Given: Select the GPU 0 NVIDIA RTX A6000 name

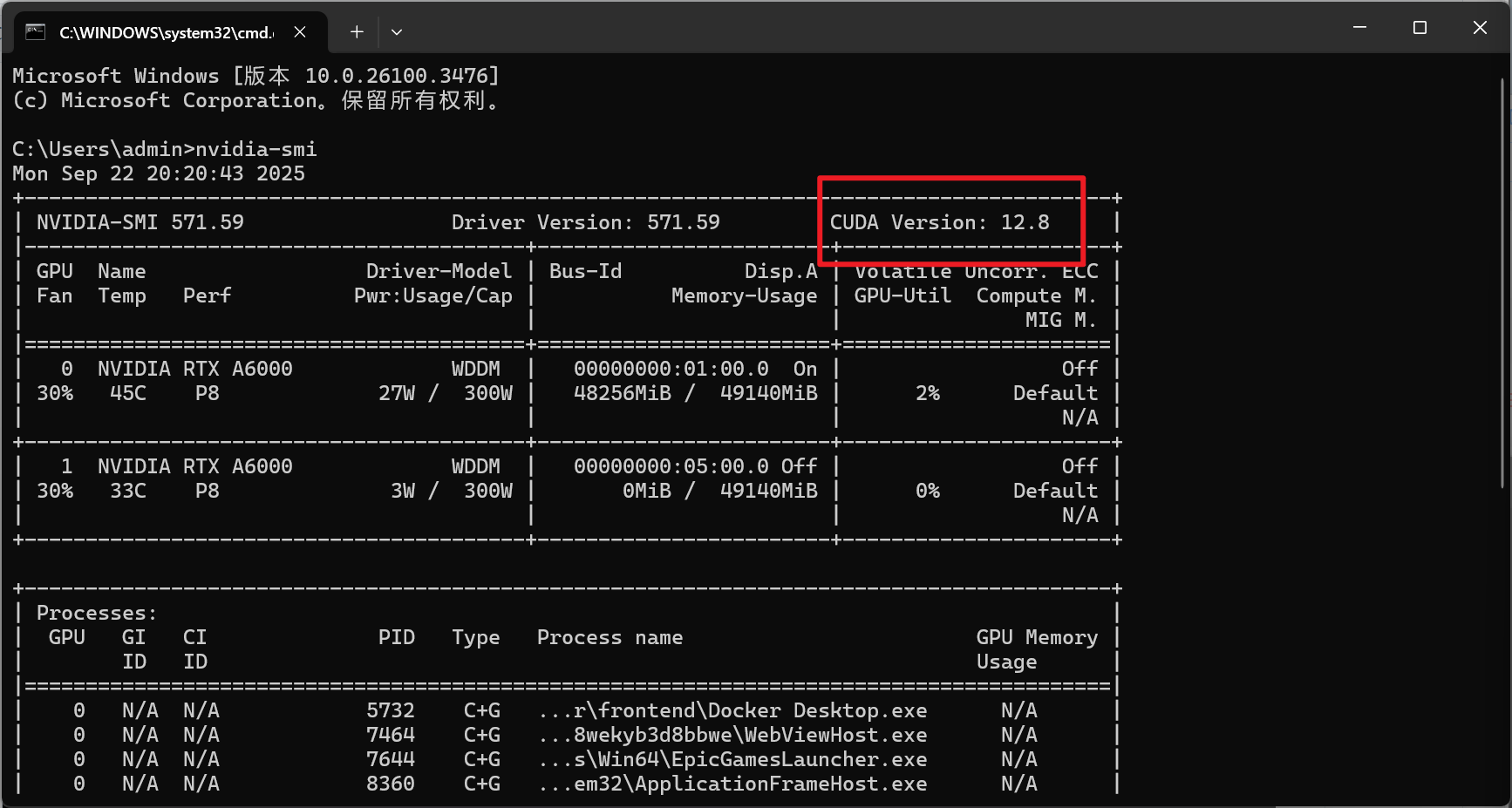Looking at the screenshot, I should click(x=194, y=368).
